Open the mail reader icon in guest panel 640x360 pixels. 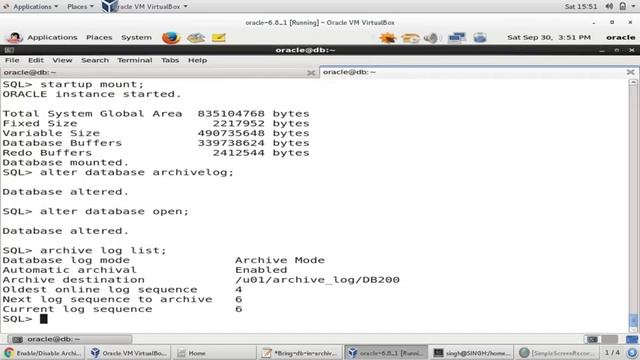tap(196, 38)
